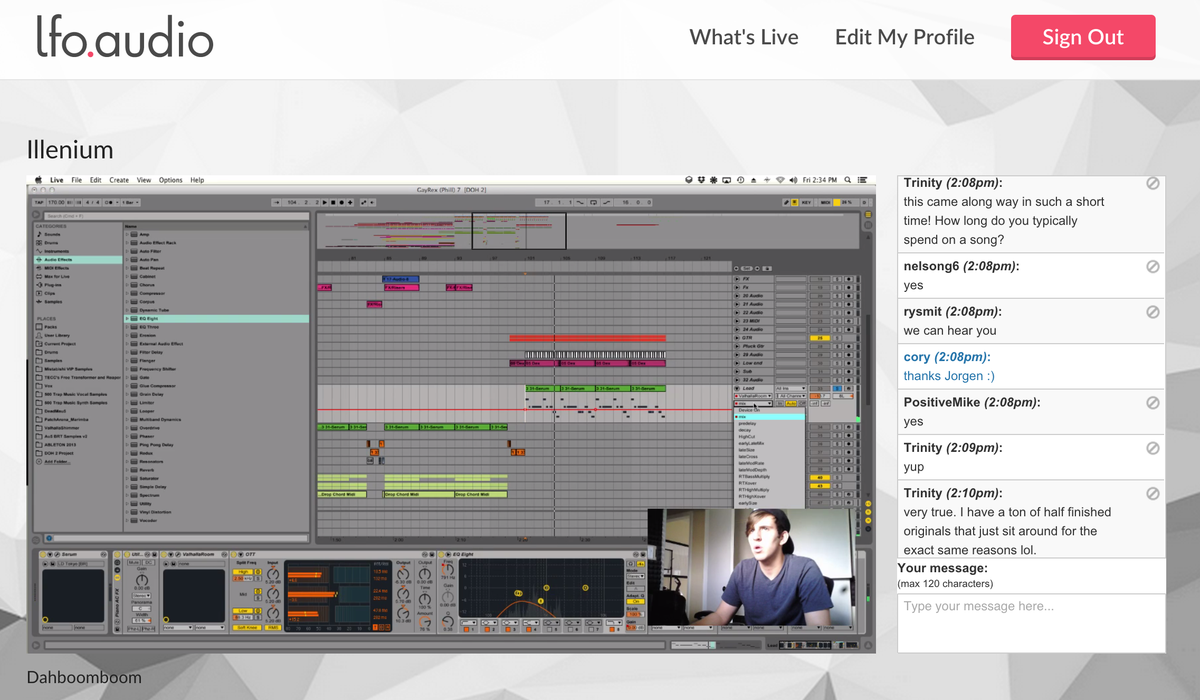Screen dimensions: 1200x700
Task: Open the Options menu
Action: tap(170, 180)
